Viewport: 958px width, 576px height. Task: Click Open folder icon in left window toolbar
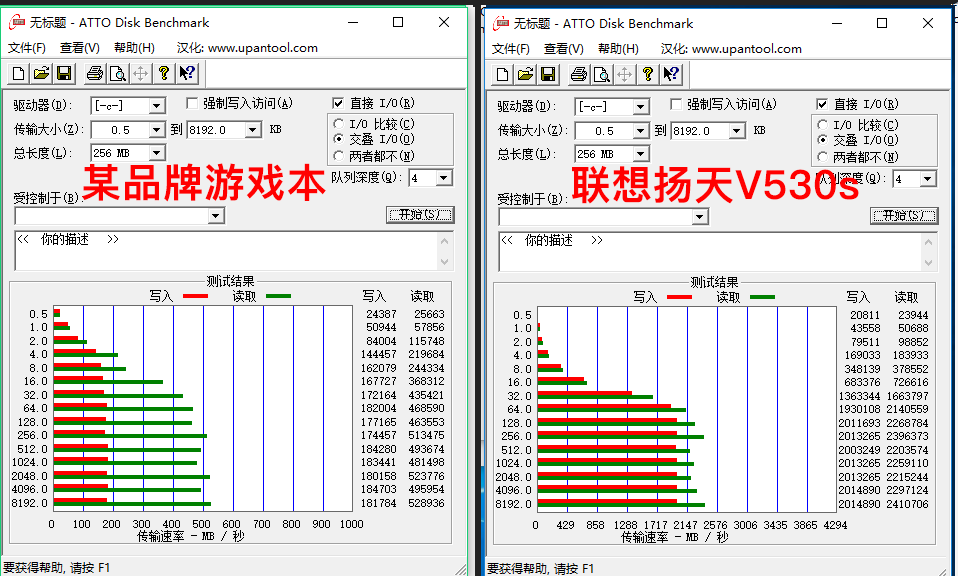41,74
